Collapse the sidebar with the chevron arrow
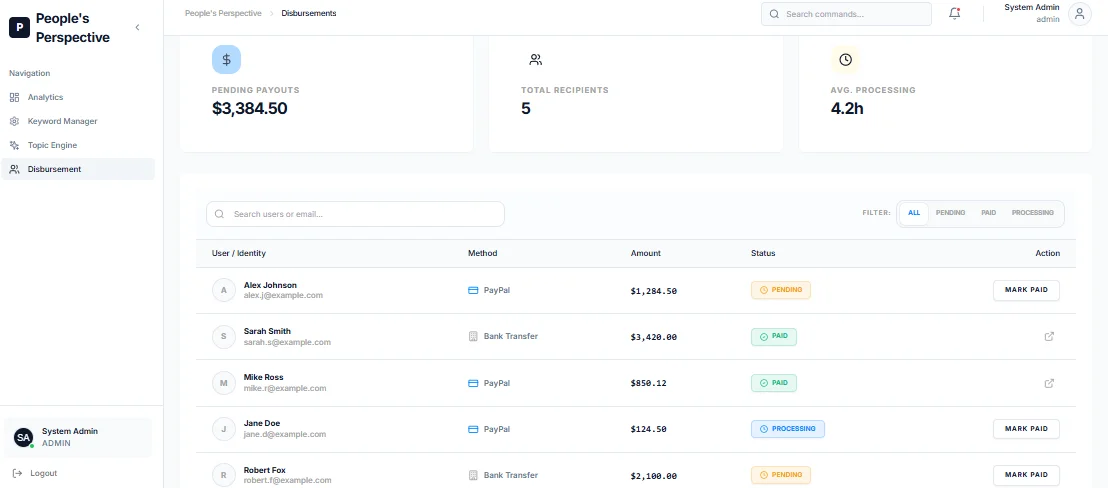 137,28
